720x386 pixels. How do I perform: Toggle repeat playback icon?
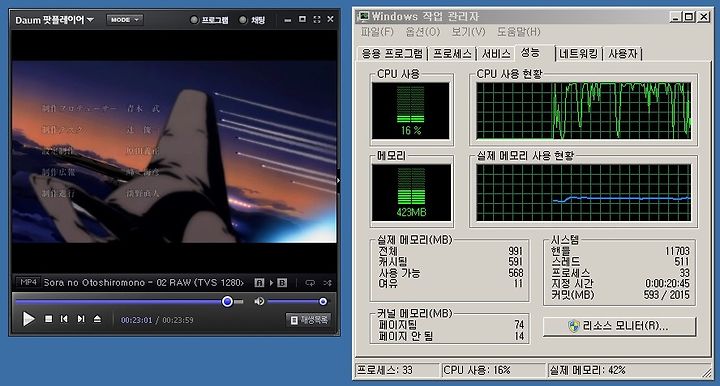(x=310, y=283)
